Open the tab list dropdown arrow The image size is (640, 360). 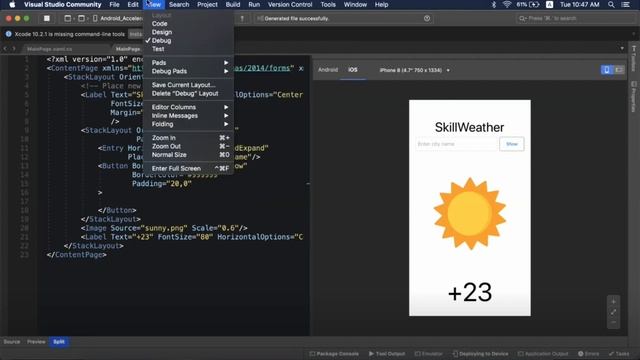coord(622,49)
